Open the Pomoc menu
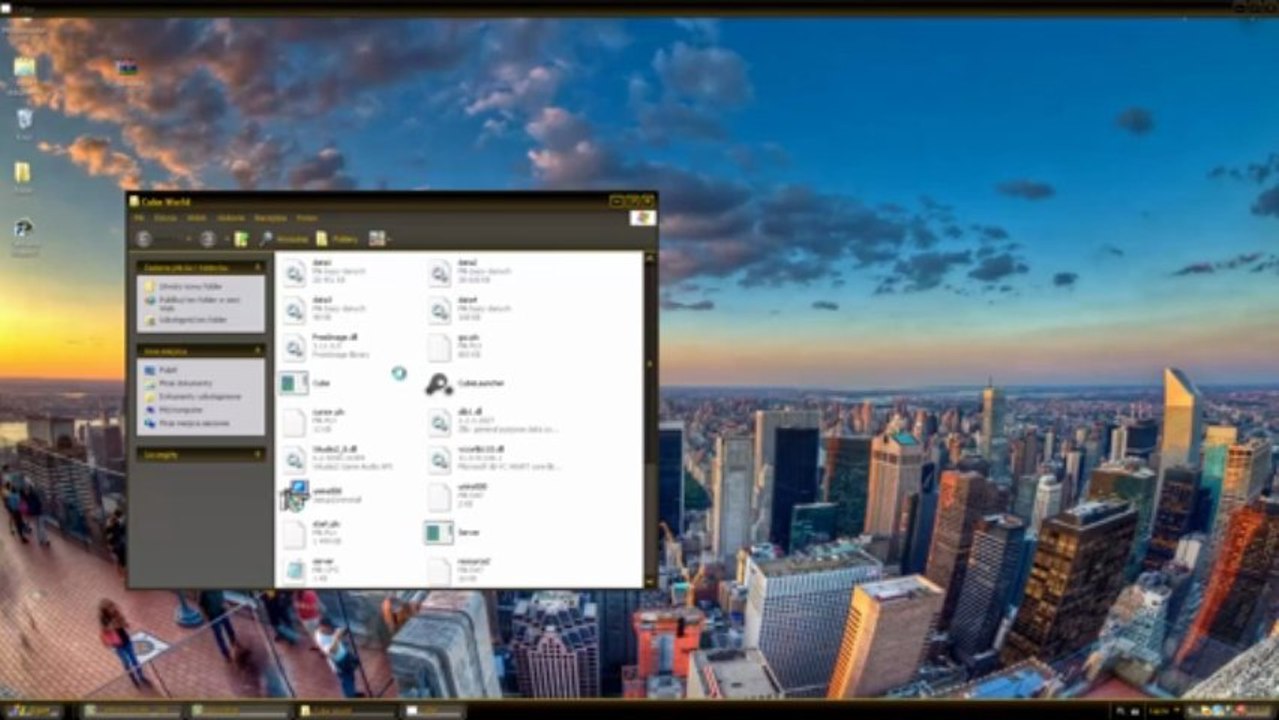Screen dimensions: 1279x720 (307, 217)
